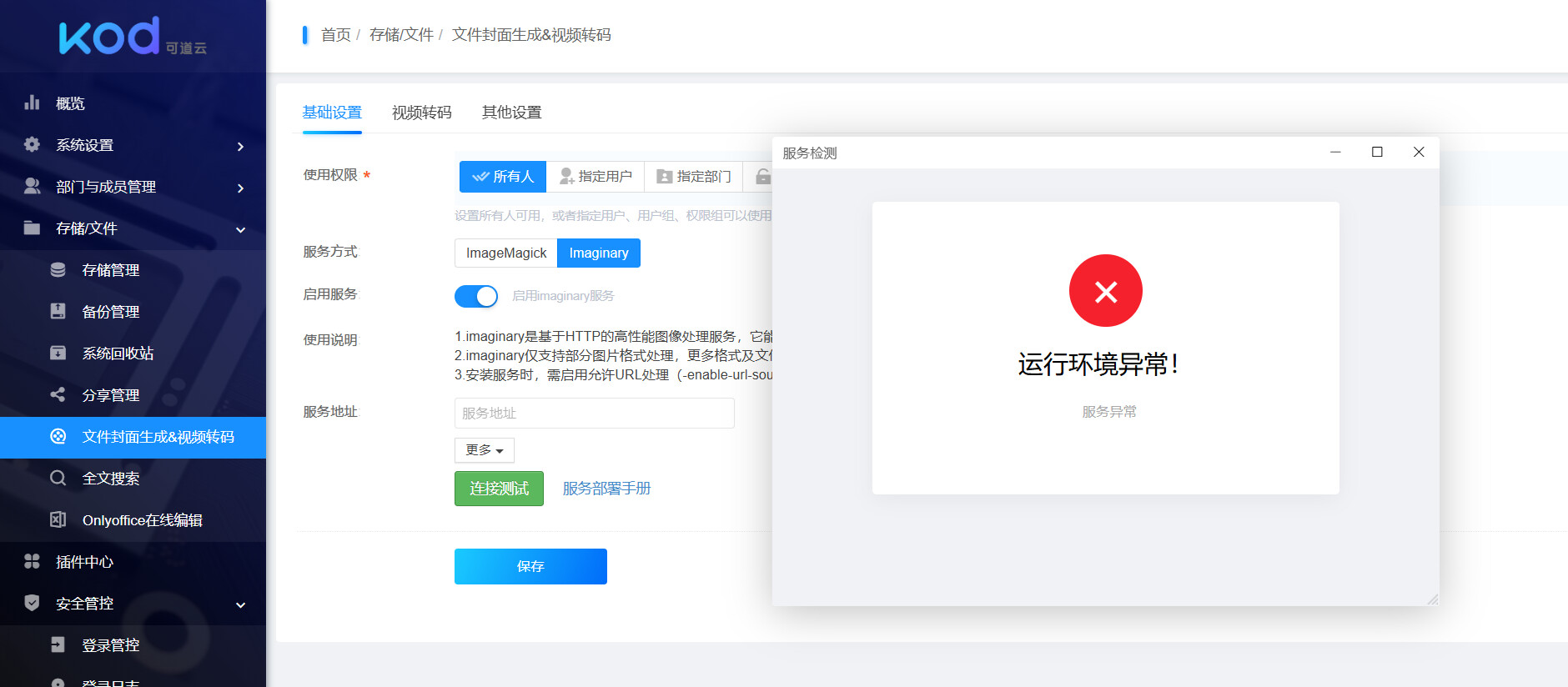The image size is (1568, 687).
Task: Click the Onlyoffice online editing icon
Action: click(58, 519)
